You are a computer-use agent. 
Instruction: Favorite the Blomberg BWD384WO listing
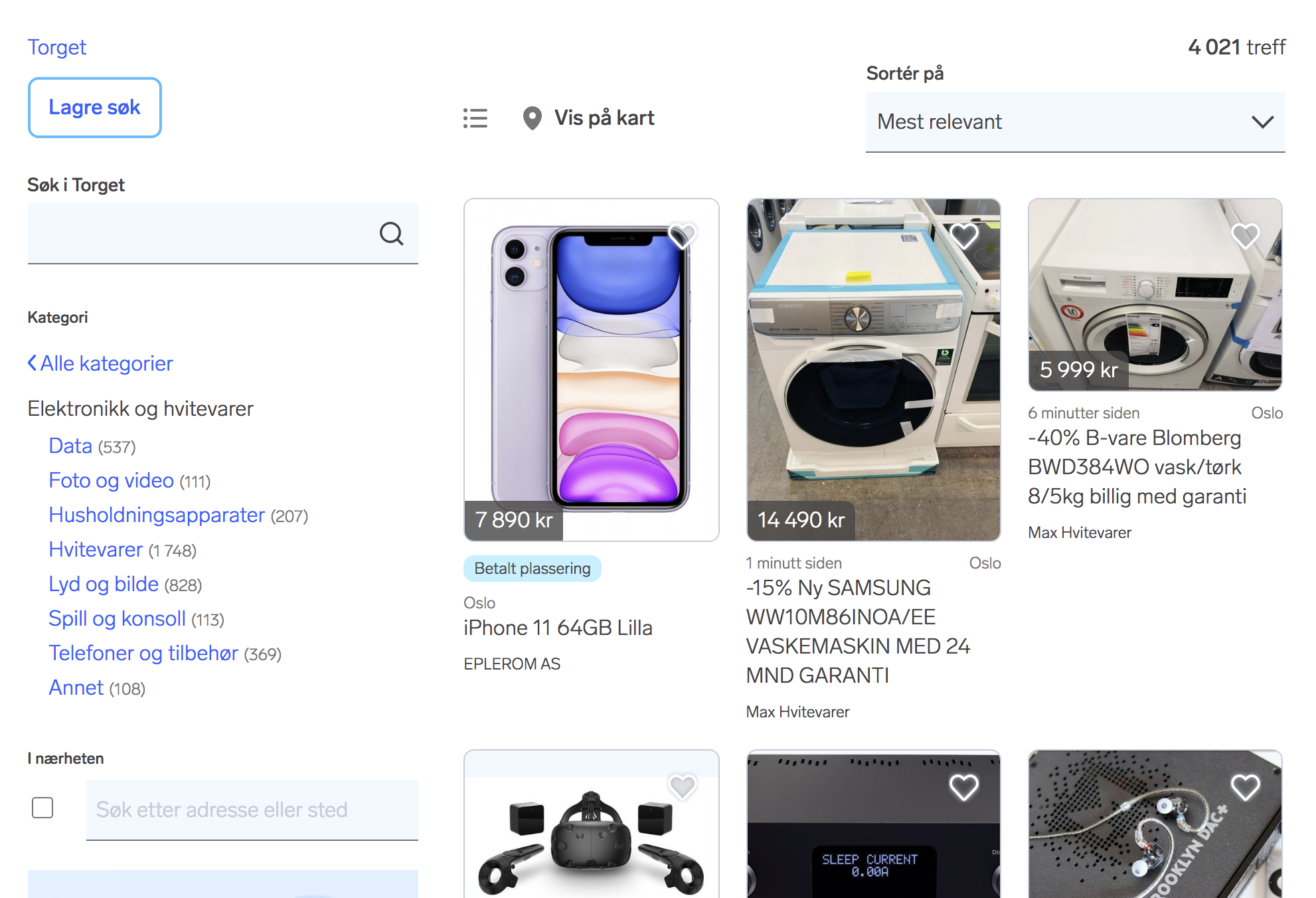pos(1245,236)
